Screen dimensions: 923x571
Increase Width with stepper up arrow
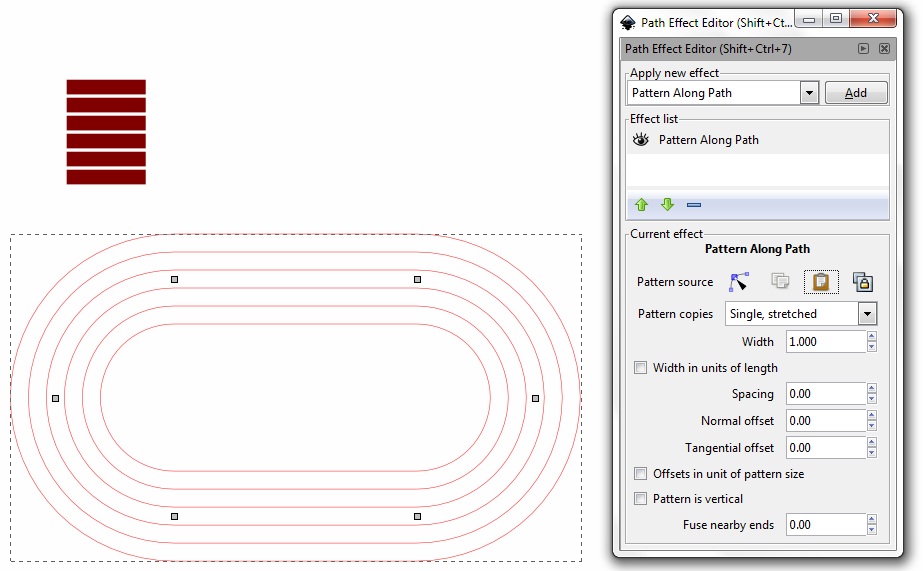(x=872, y=336)
